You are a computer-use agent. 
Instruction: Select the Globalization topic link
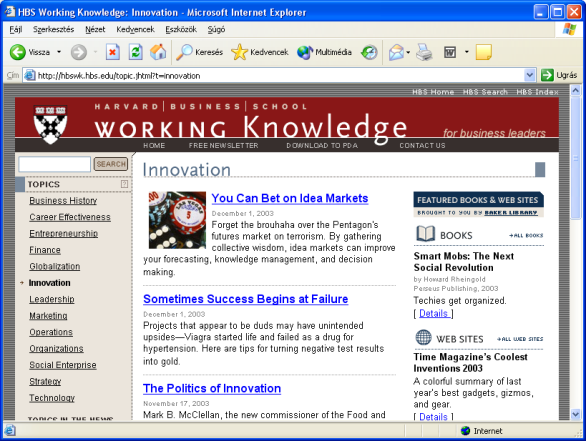[x=55, y=266]
